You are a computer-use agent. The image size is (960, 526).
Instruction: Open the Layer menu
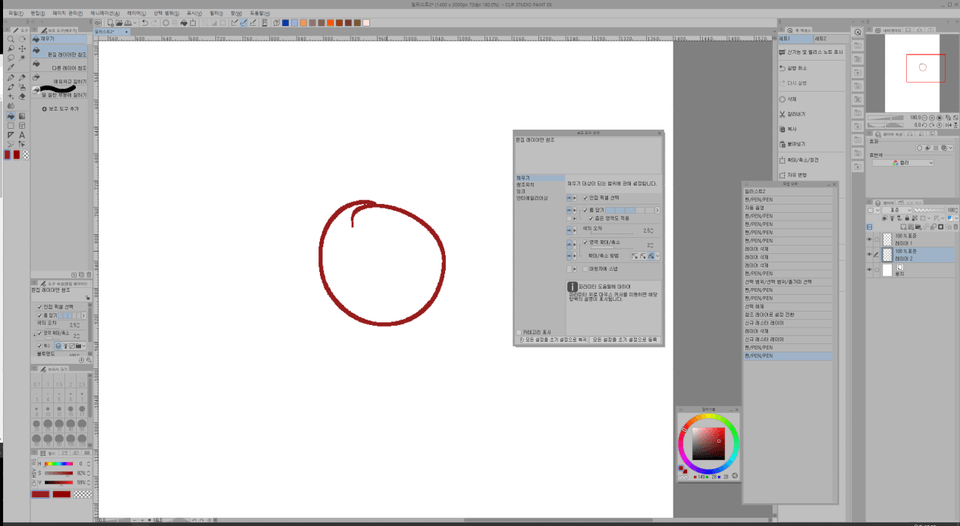pos(136,13)
